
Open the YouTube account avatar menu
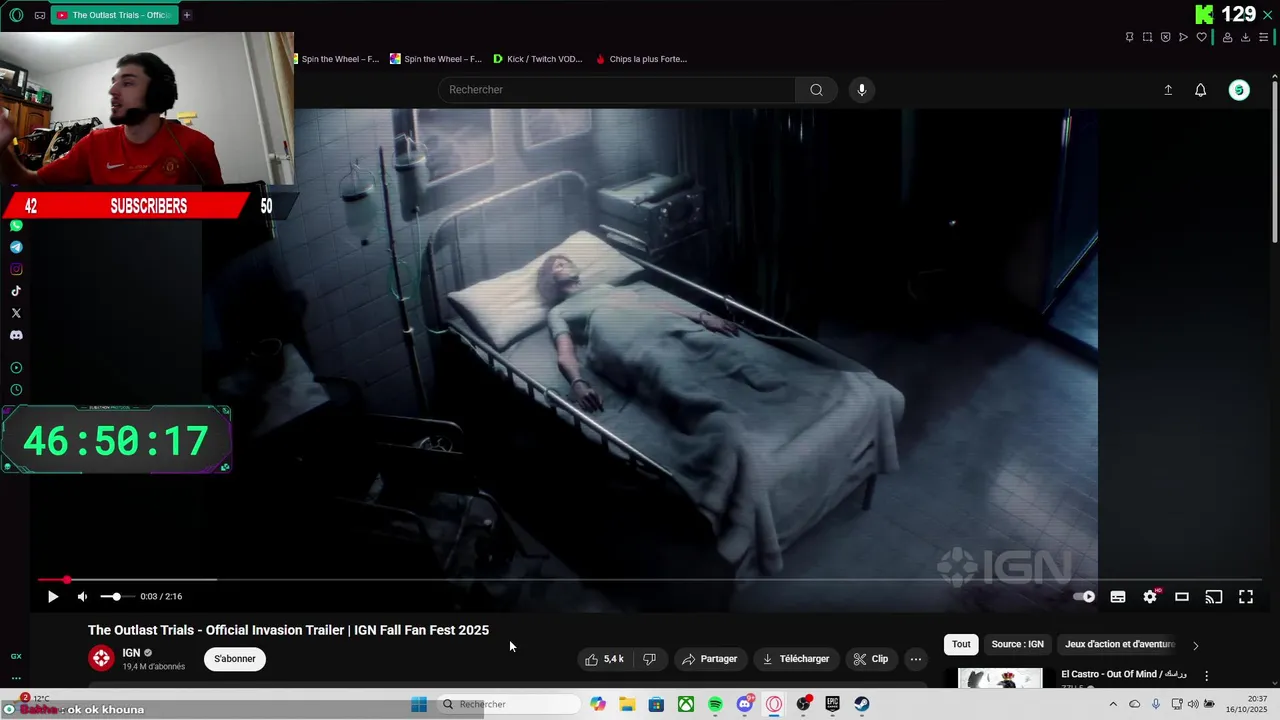tap(1239, 90)
